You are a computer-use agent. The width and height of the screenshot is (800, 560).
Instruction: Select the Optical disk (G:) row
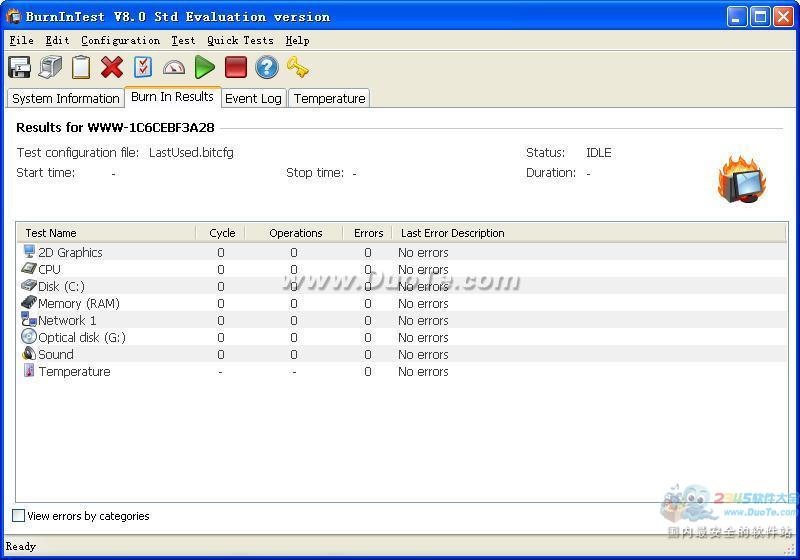click(x=402, y=337)
